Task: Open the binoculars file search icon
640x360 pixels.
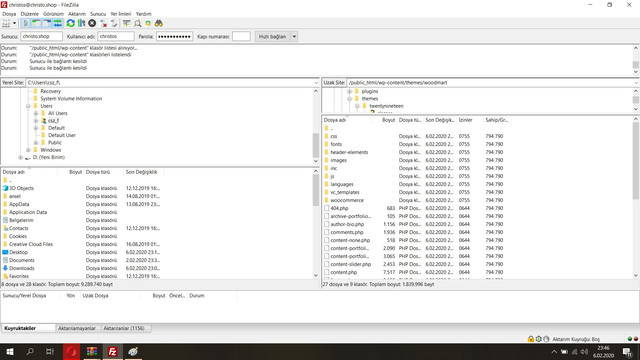Action: (x=159, y=23)
